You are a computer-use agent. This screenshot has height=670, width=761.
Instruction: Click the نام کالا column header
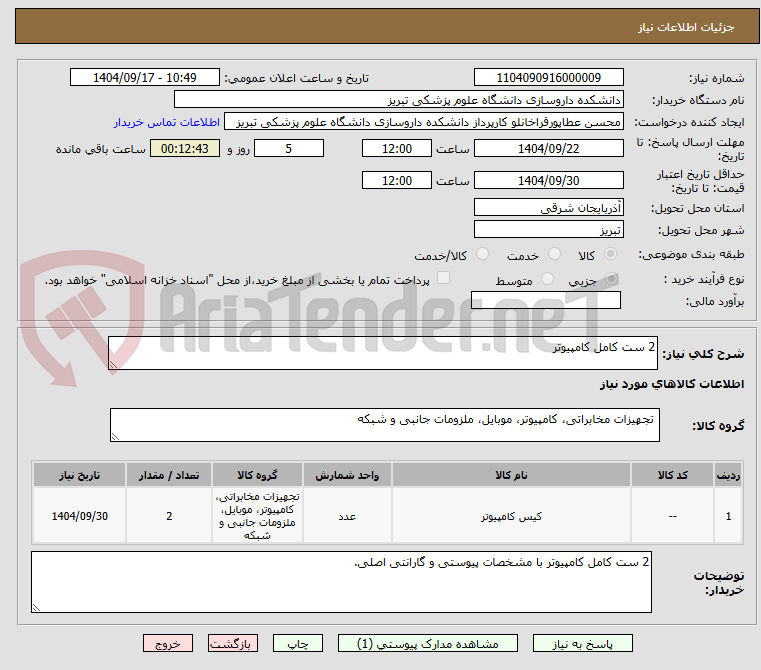pyautogui.click(x=511, y=475)
